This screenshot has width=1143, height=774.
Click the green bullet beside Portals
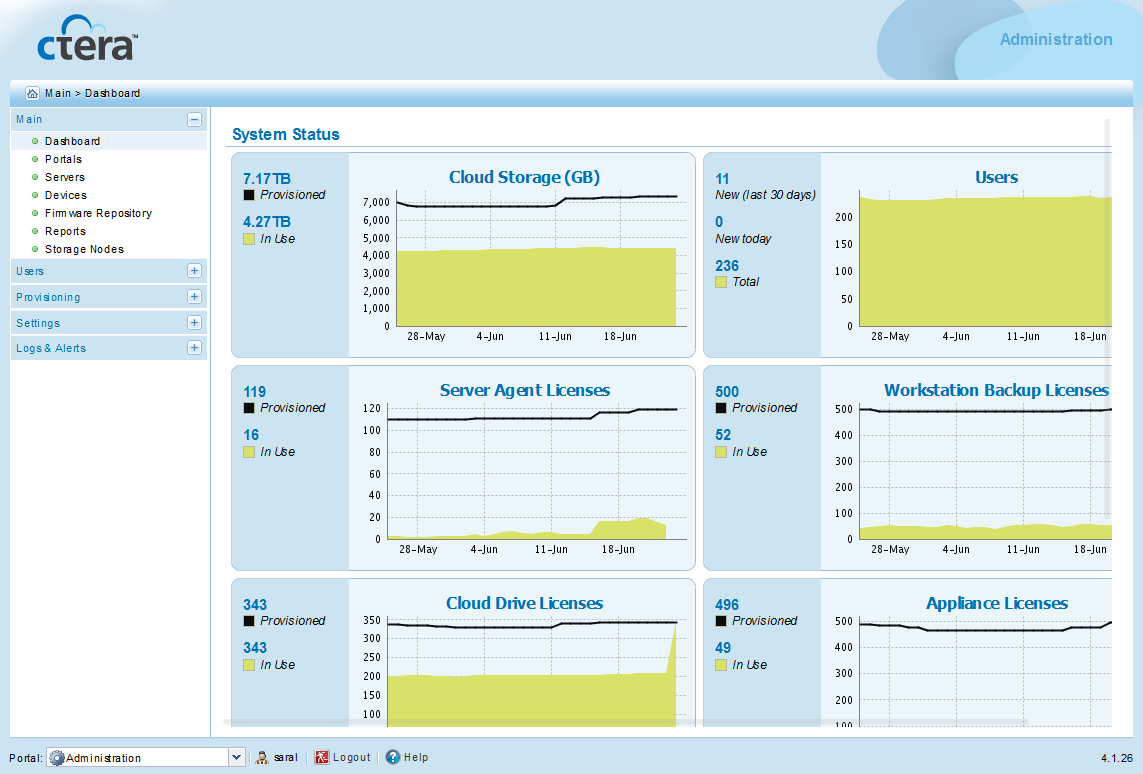click(35, 159)
